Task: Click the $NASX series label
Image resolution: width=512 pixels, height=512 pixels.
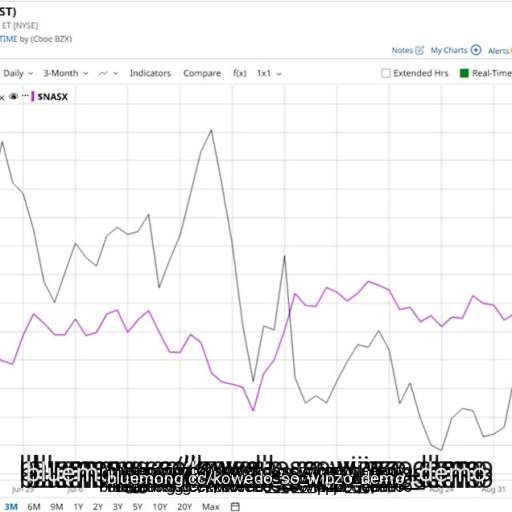Action: pos(53,97)
